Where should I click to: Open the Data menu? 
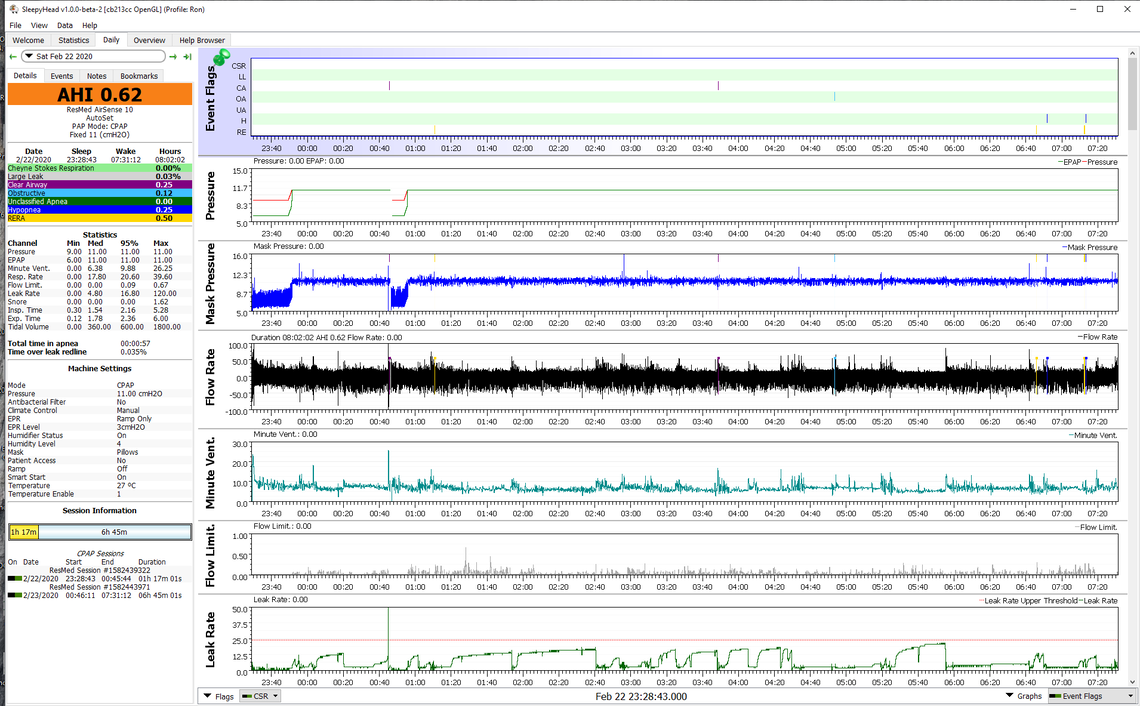pyautogui.click(x=65, y=25)
